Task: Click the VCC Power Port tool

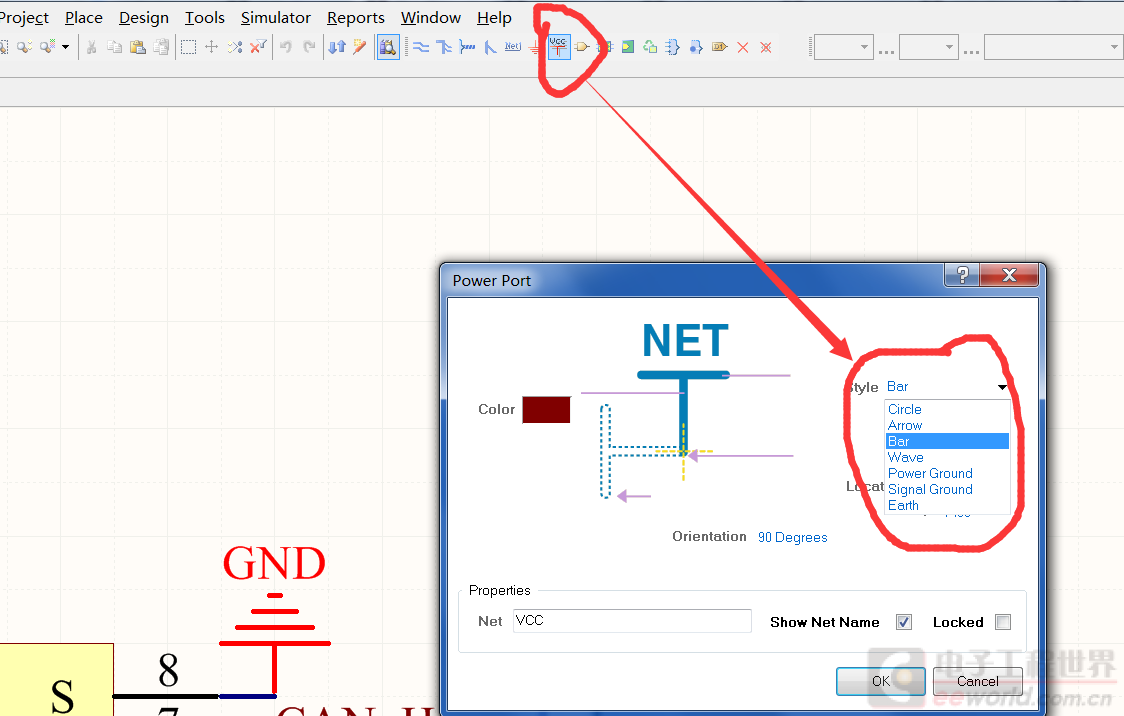Action: click(x=558, y=47)
